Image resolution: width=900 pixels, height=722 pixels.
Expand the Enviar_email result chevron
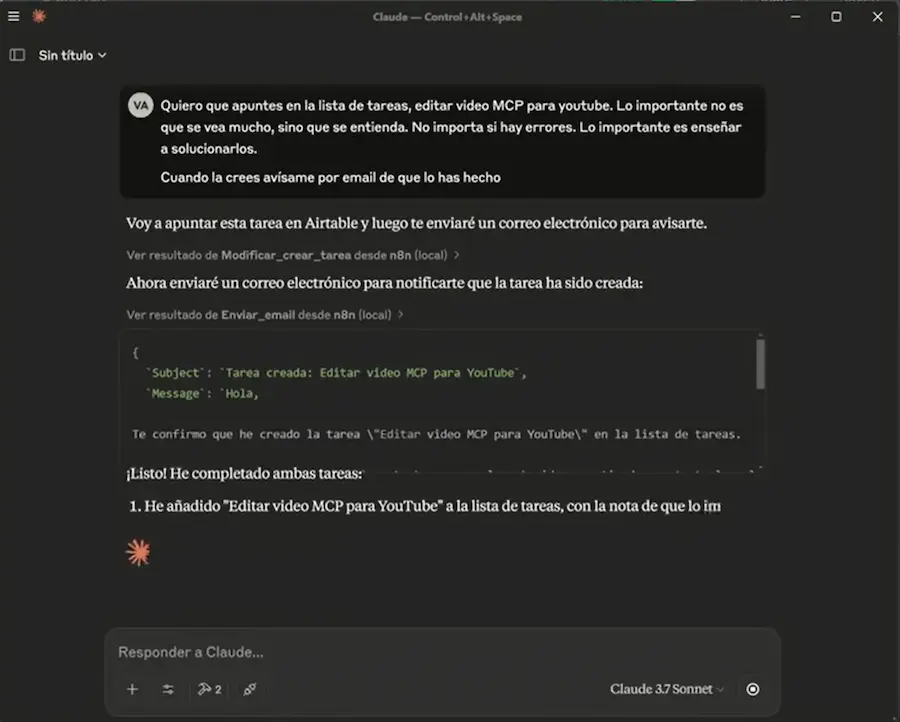400,314
